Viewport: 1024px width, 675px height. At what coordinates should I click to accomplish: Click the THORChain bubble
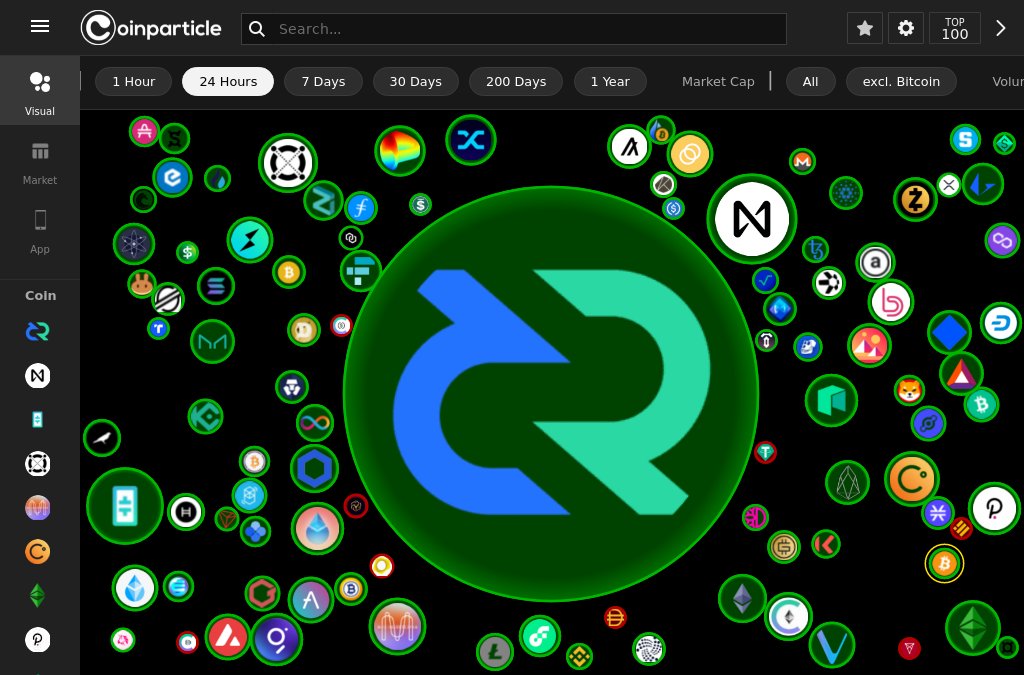[249, 240]
